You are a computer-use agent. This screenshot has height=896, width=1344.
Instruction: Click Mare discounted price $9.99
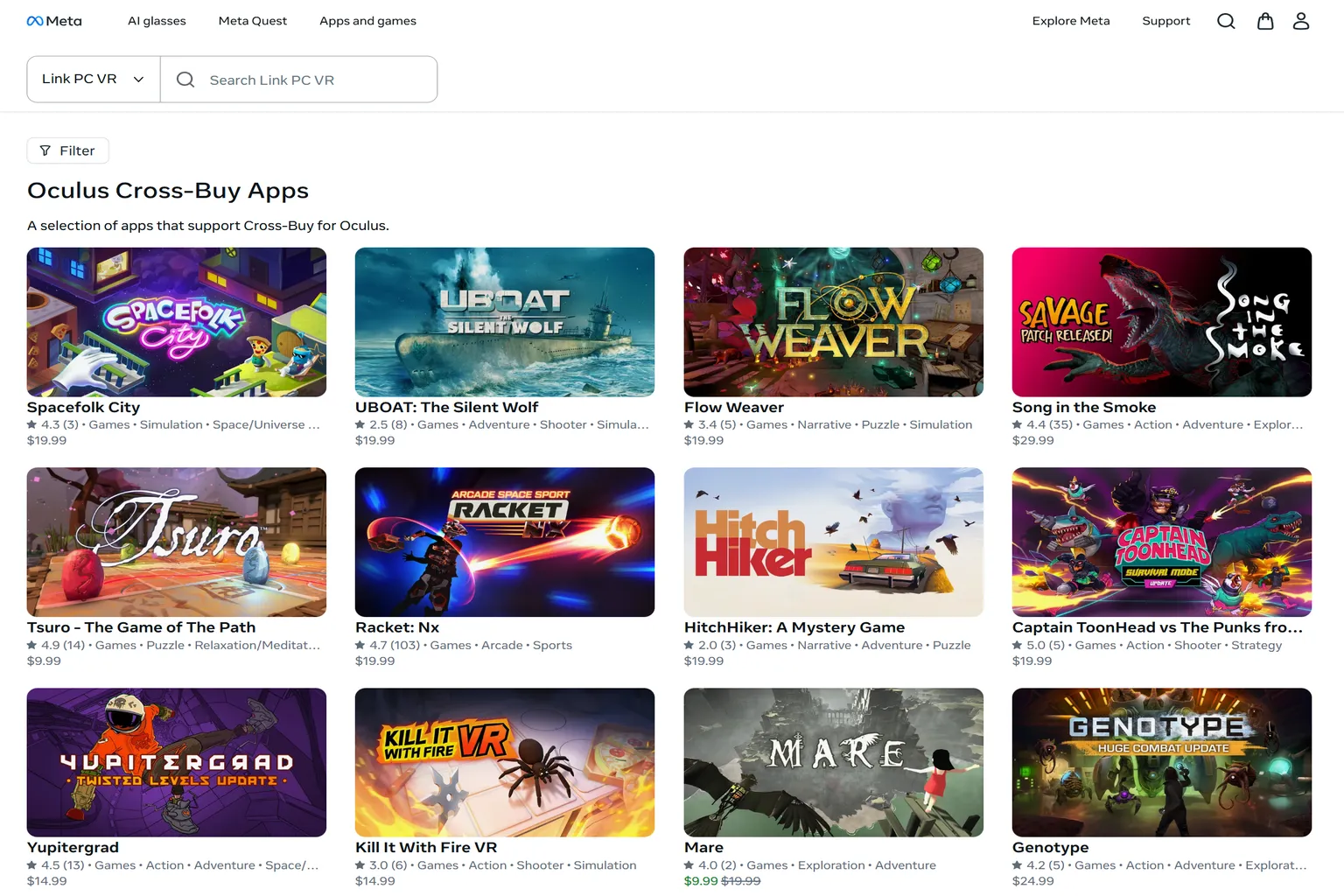(701, 880)
